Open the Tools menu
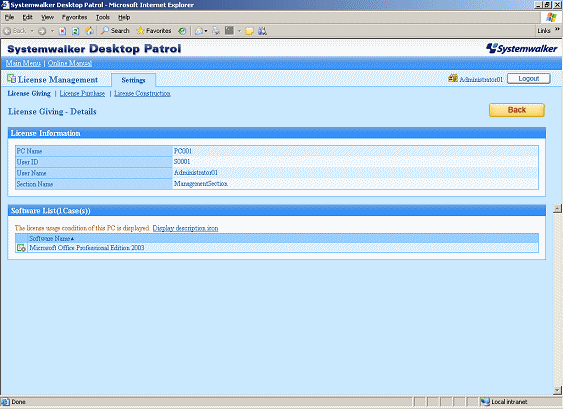This screenshot has height=409, width=563. (x=103, y=17)
